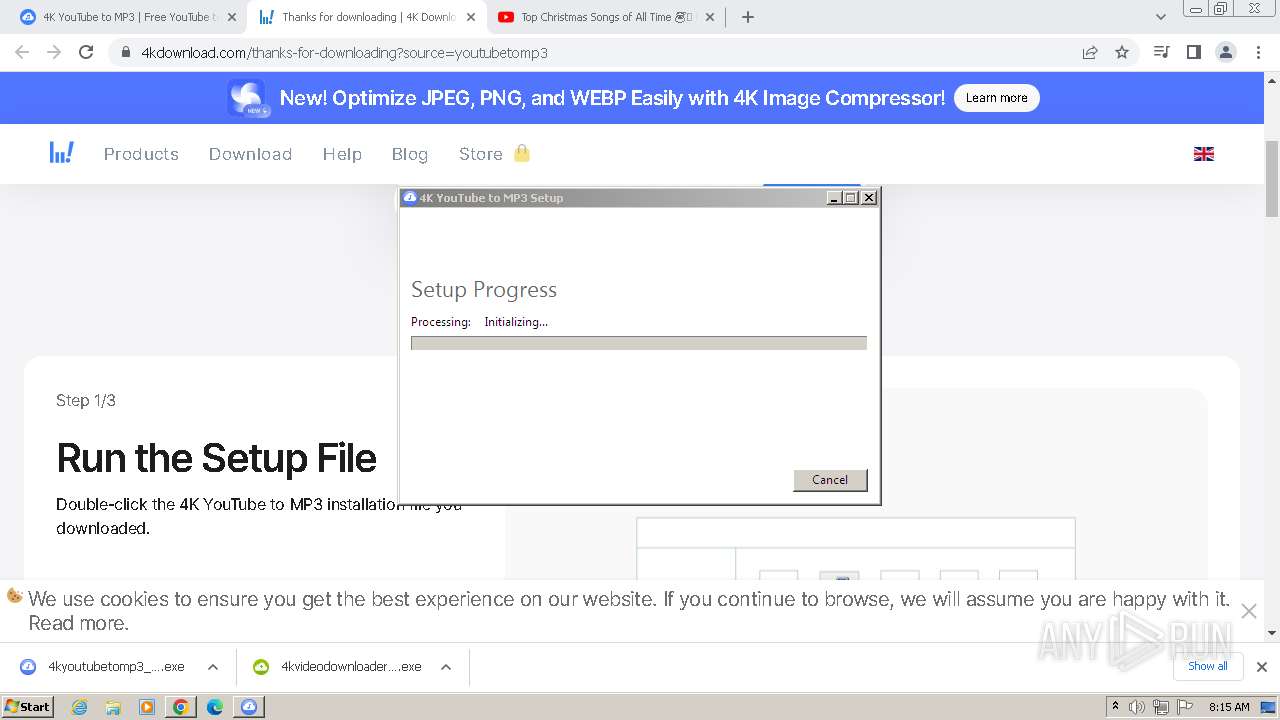
Task: Click the setup dialog title bar icon
Action: tap(409, 198)
